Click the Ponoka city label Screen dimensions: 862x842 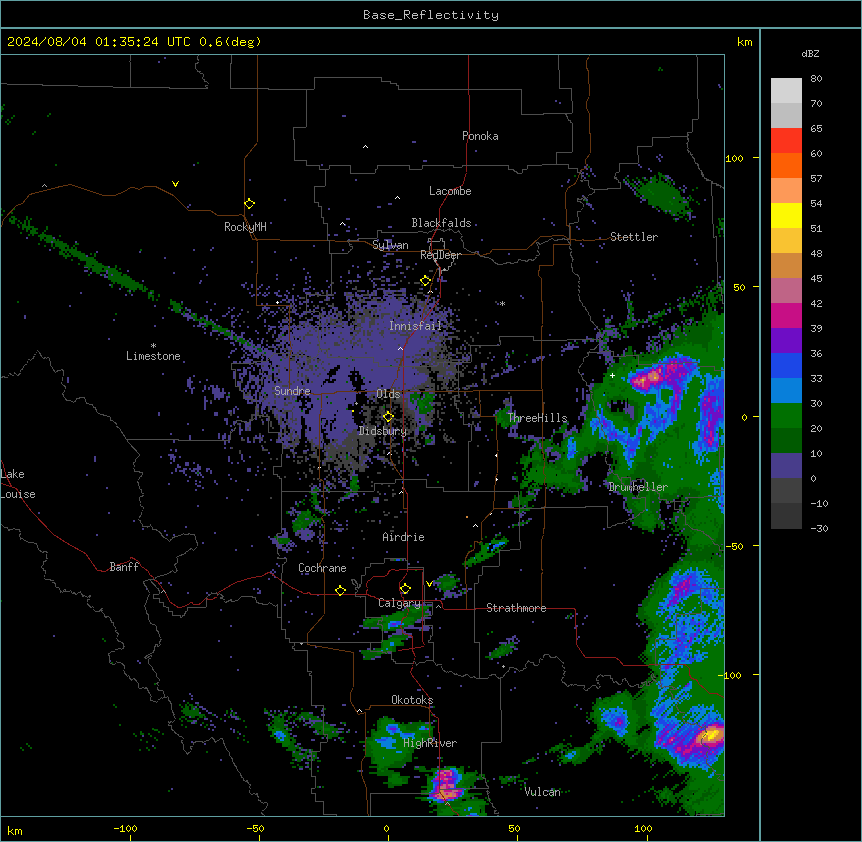[x=480, y=136]
